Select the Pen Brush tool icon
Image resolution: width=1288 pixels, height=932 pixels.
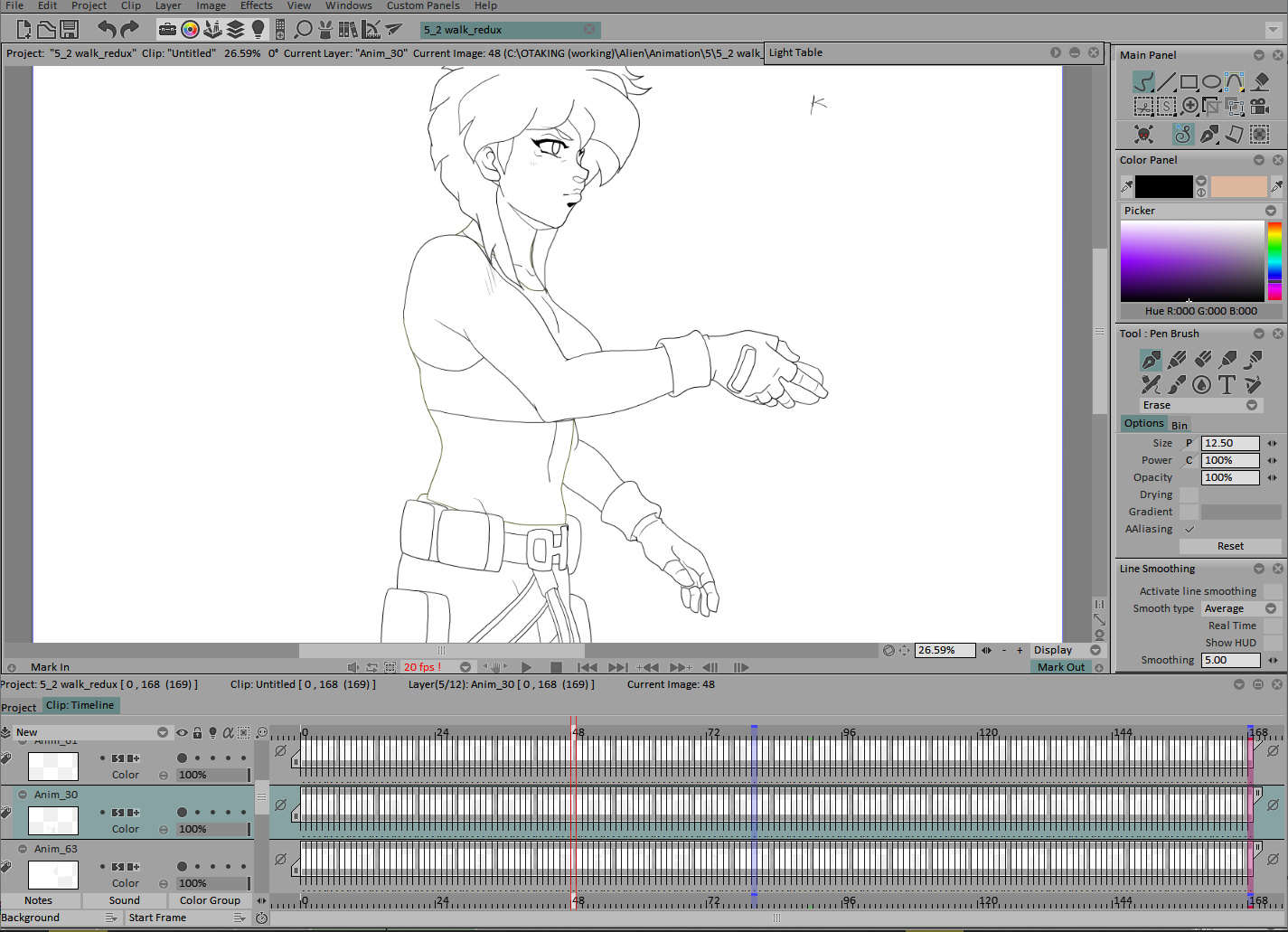[1151, 360]
